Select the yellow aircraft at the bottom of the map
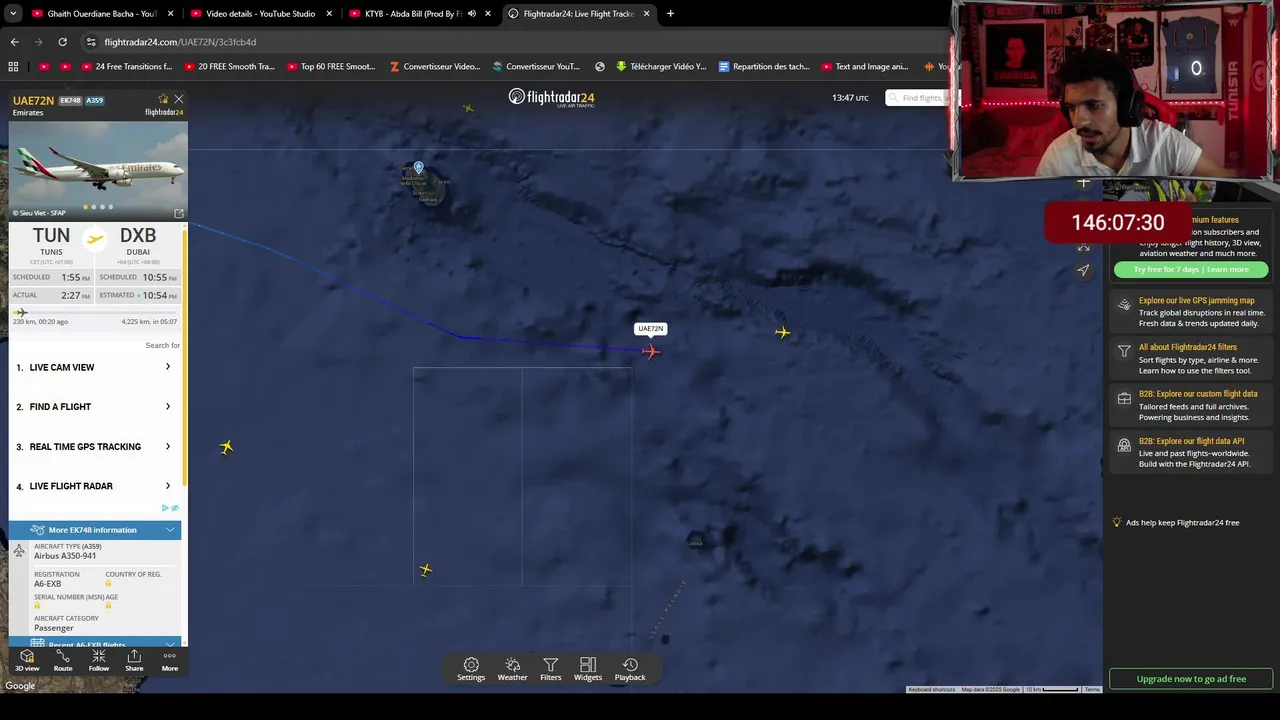 425,570
